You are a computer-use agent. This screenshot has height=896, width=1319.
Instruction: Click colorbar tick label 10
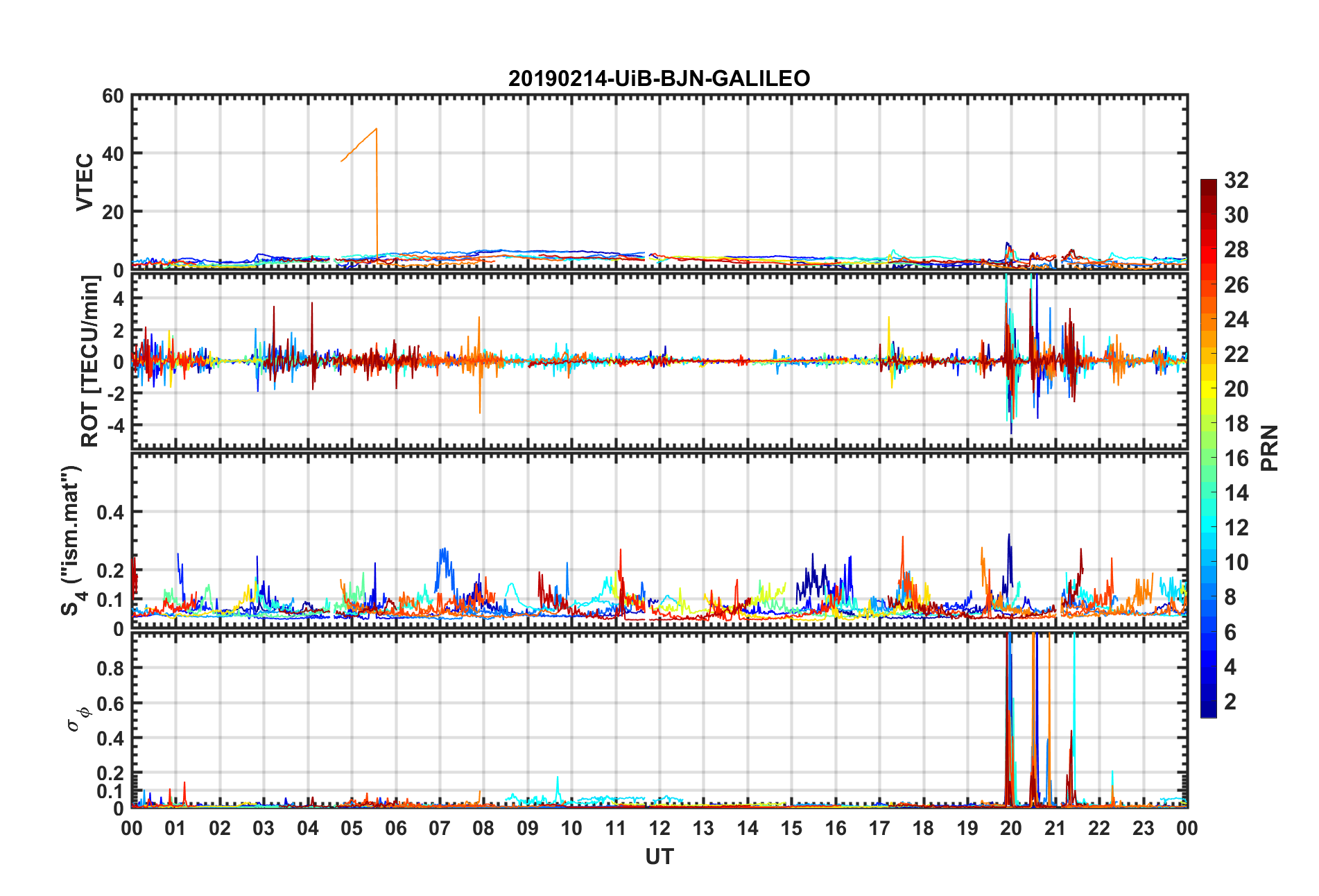coord(1236,562)
